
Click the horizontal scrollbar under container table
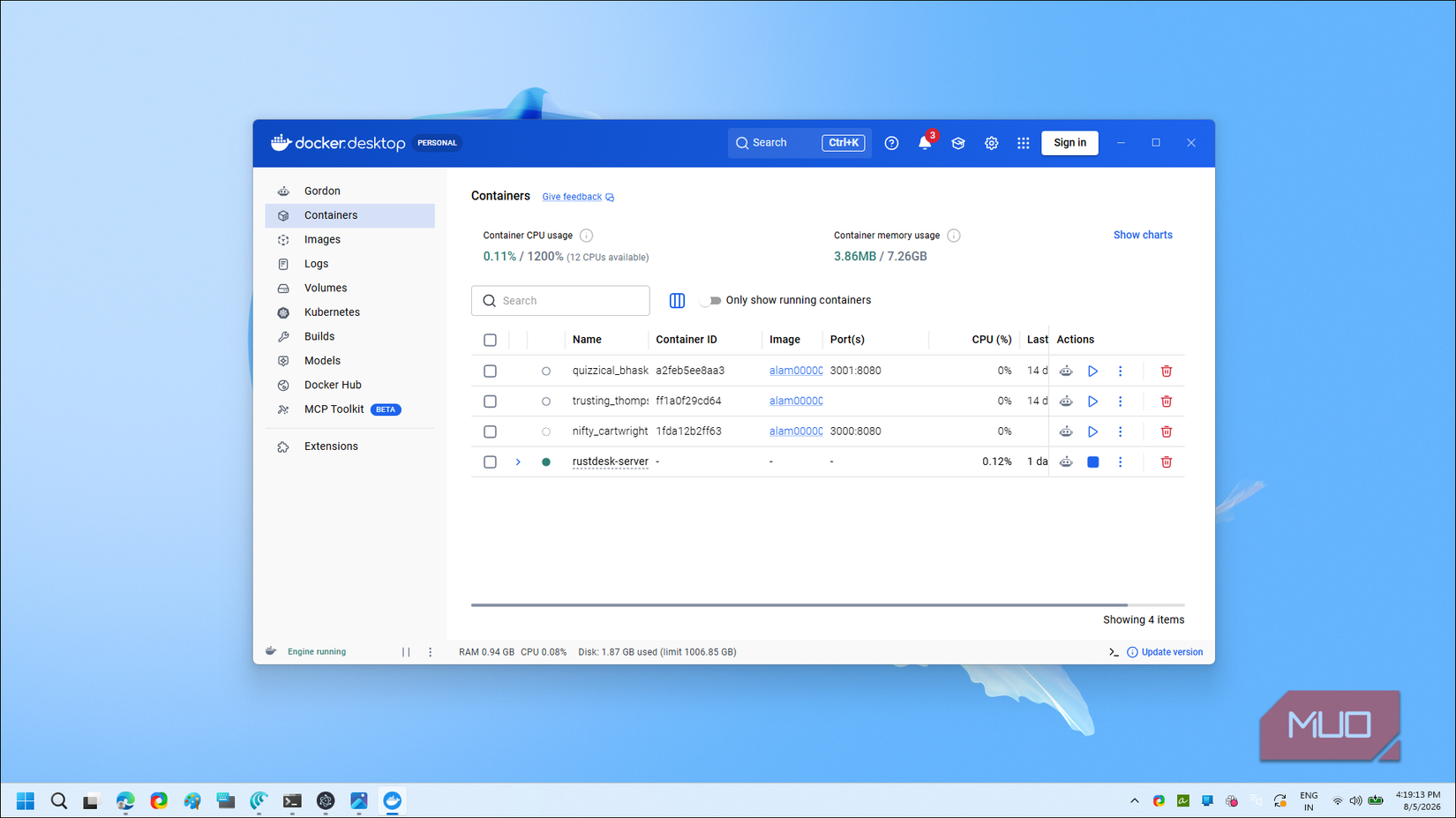tap(799, 605)
